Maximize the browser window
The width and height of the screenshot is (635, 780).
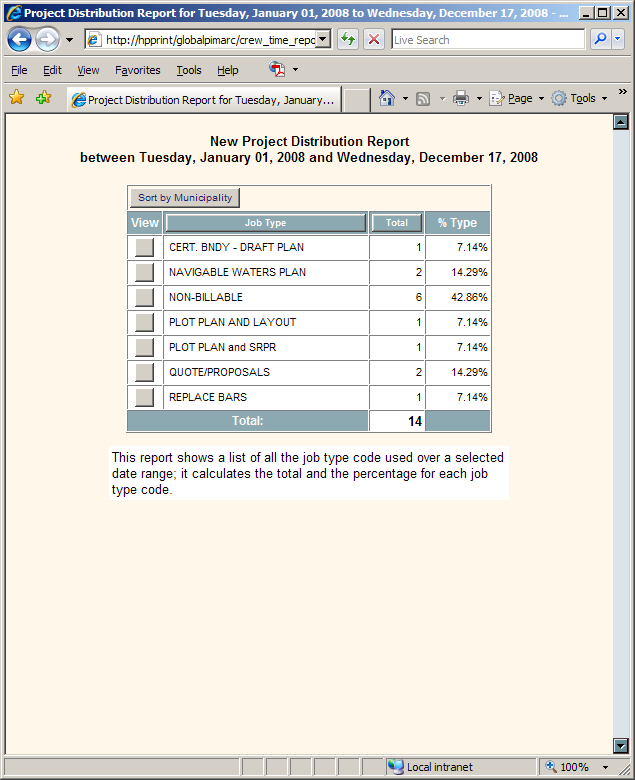[x=603, y=13]
